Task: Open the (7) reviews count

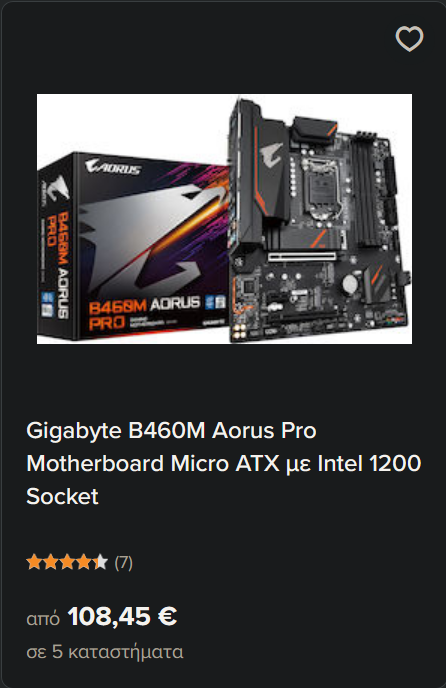Action: click(123, 563)
